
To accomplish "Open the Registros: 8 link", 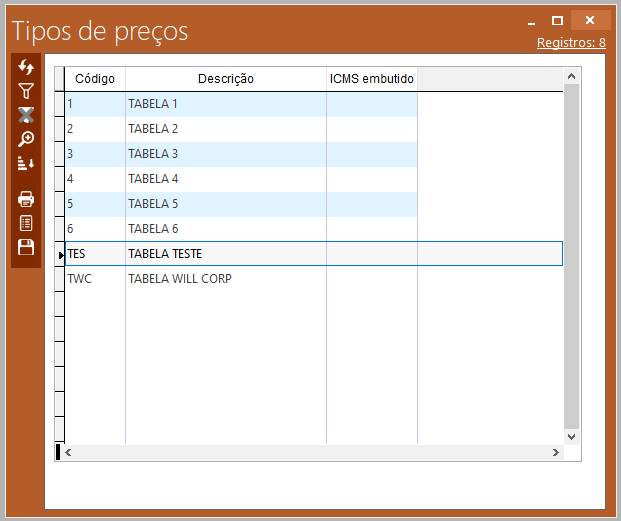I will pos(570,42).
